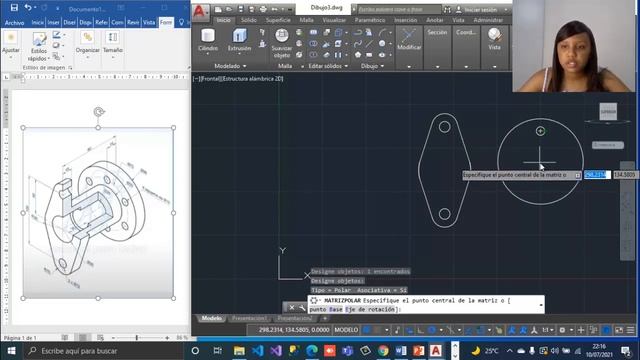Click the rotation handle above the picture
The width and height of the screenshot is (640, 360).
[x=98, y=111]
